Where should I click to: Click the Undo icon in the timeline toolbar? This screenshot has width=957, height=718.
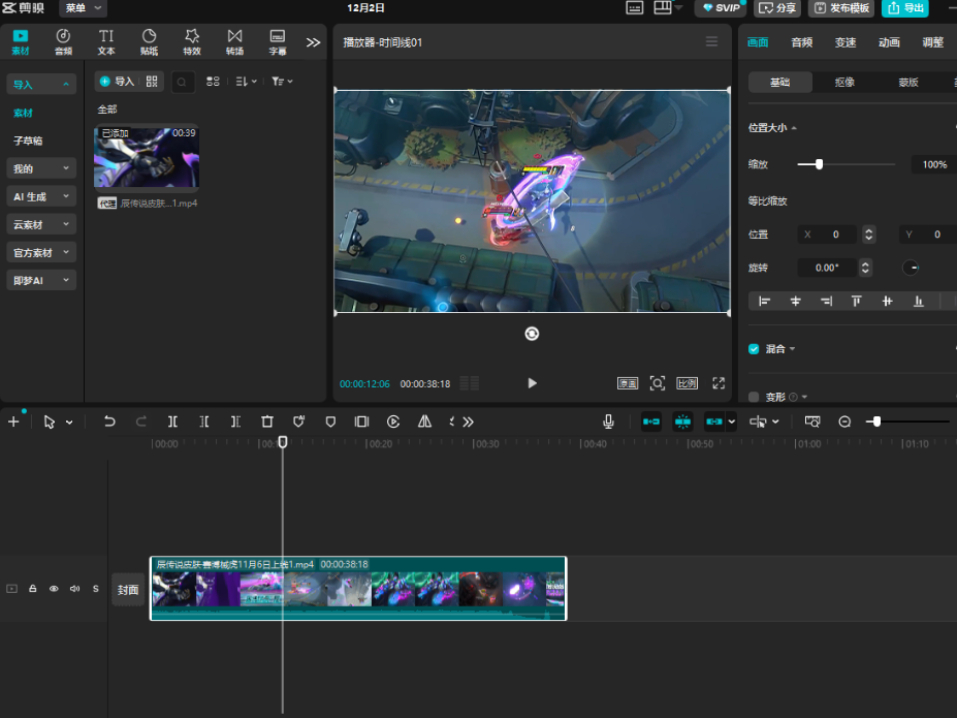[x=110, y=421]
